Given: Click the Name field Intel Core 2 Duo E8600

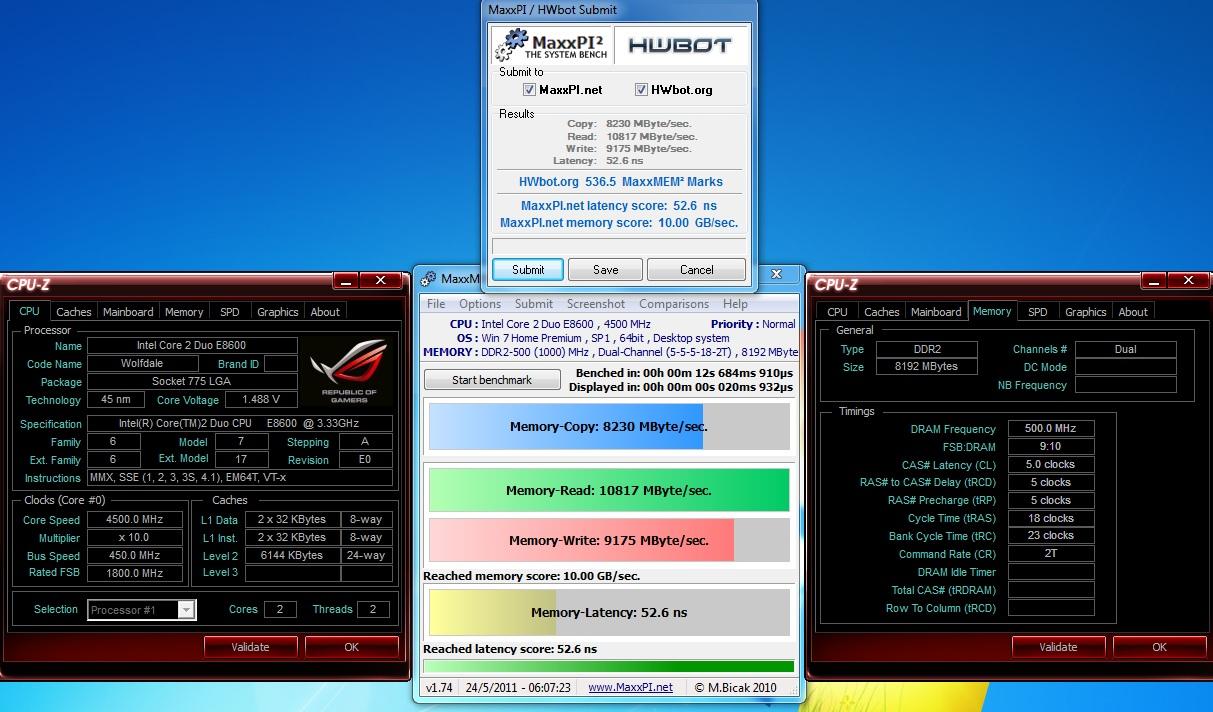Looking at the screenshot, I should point(192,346).
